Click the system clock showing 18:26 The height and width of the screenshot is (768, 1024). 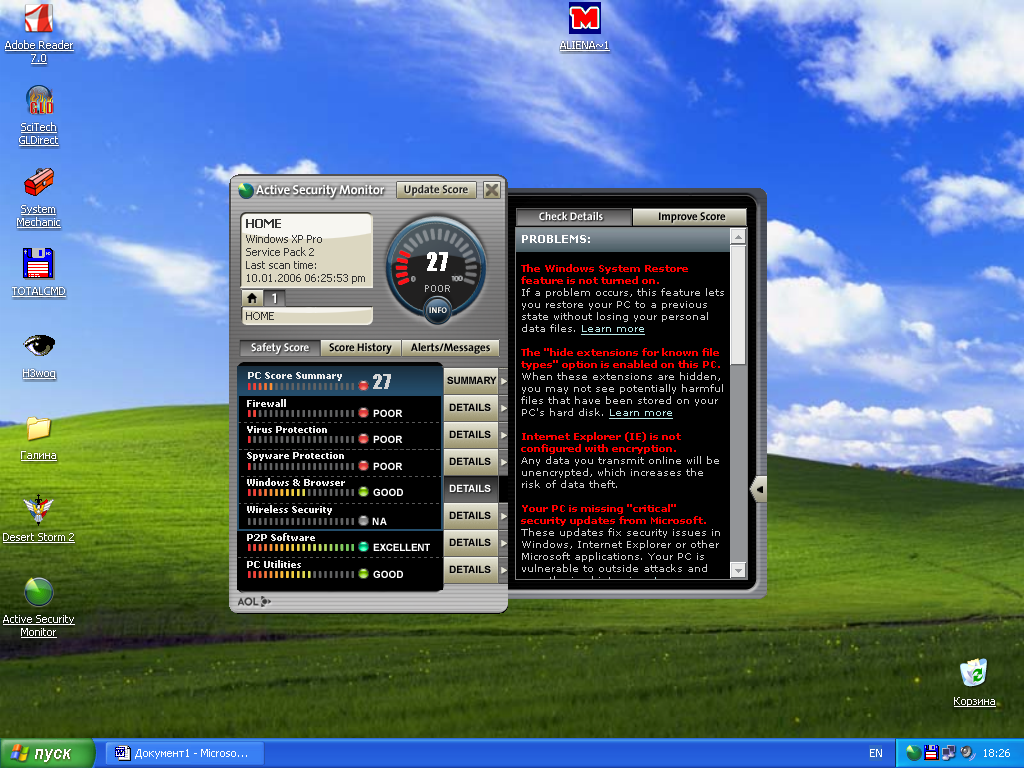(997, 753)
